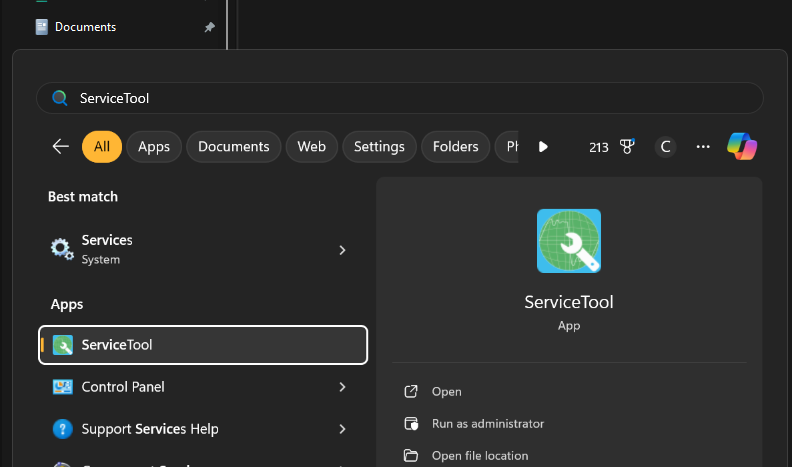Click the ServiceTool title in preview pane
792x467 pixels.
569,302
